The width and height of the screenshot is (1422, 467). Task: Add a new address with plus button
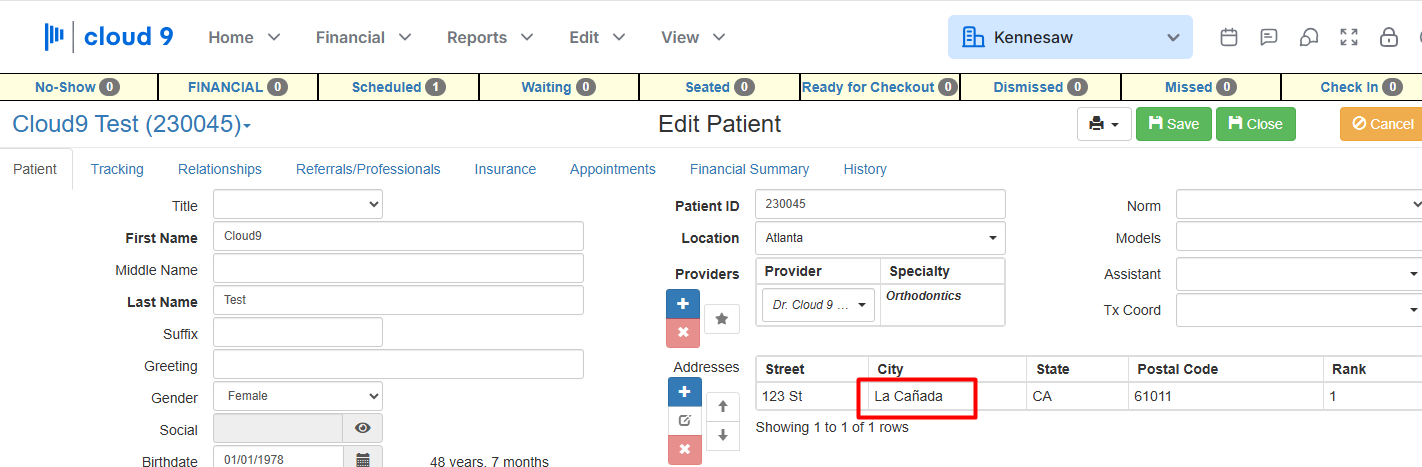point(684,392)
